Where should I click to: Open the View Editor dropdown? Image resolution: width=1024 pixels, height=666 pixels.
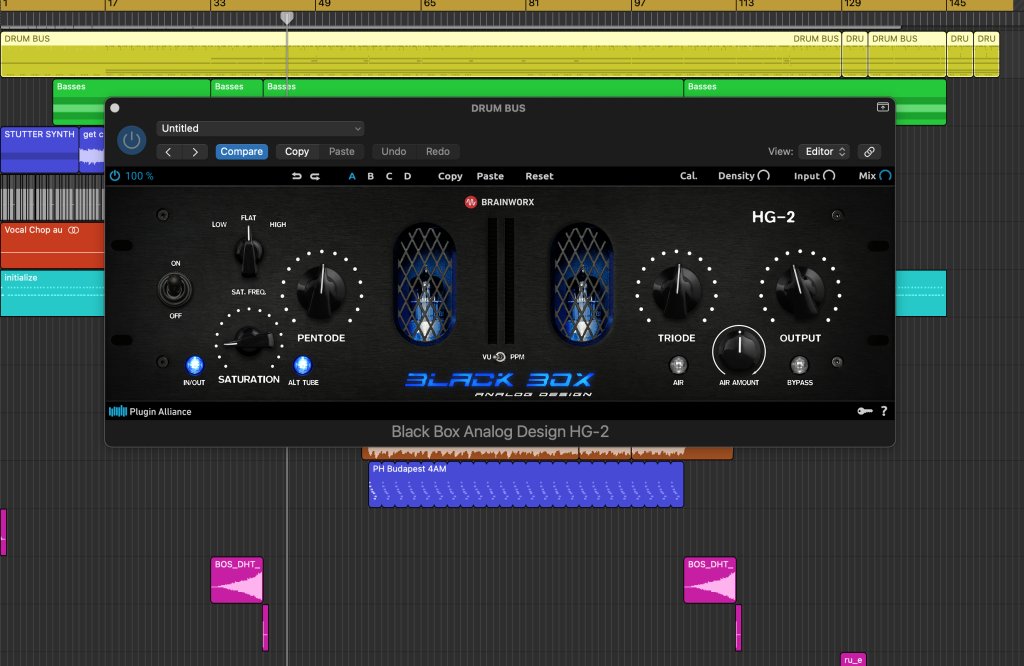[x=824, y=151]
